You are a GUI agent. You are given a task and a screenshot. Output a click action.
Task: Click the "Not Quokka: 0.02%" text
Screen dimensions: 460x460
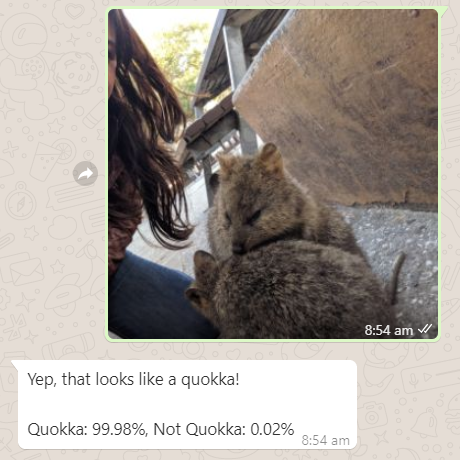tap(224, 429)
